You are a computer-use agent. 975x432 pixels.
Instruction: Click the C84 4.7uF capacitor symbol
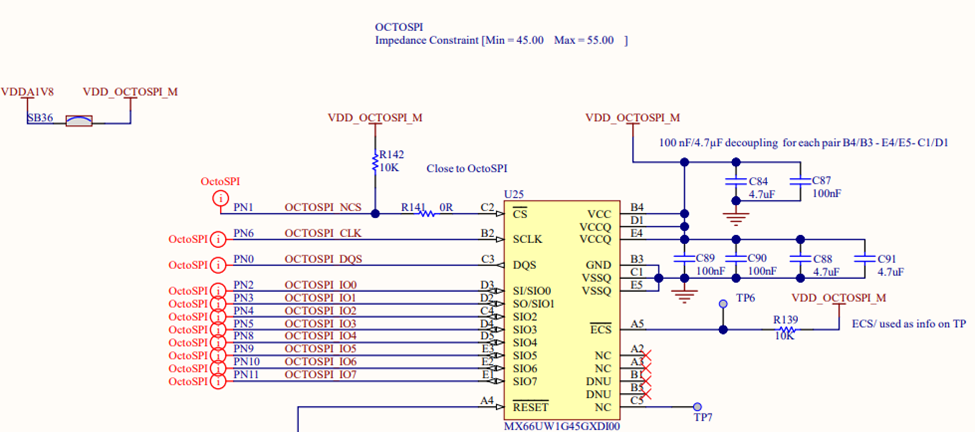point(736,182)
